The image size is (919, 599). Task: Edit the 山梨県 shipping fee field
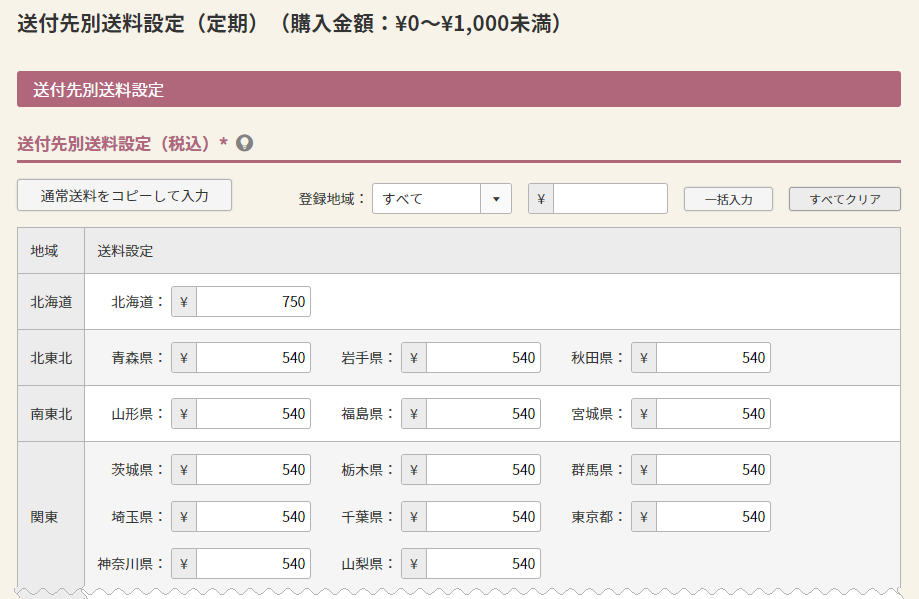pyautogui.click(x=483, y=563)
